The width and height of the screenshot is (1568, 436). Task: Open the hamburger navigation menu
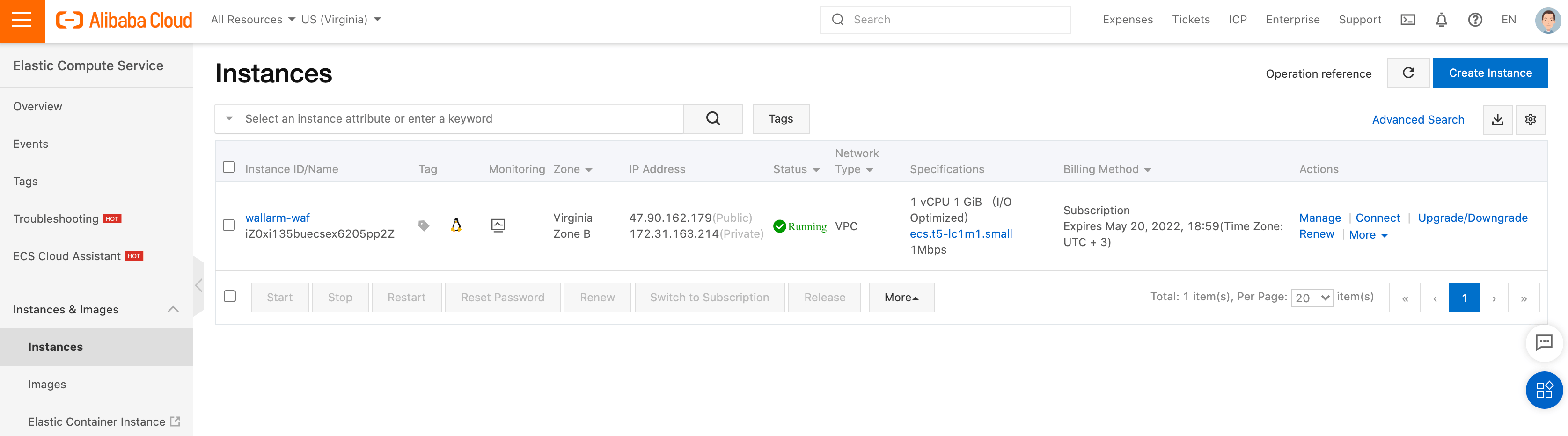tap(22, 20)
